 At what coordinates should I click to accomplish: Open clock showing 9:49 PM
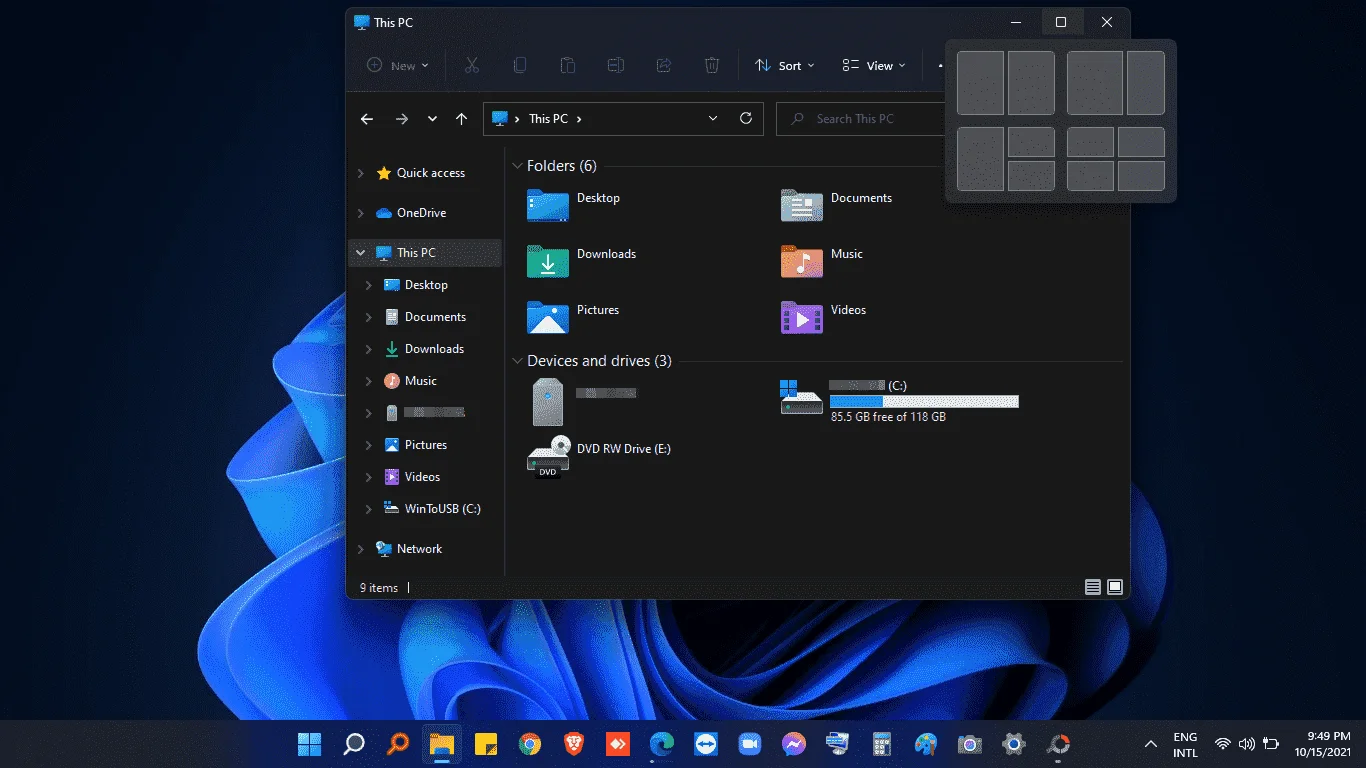click(1322, 744)
